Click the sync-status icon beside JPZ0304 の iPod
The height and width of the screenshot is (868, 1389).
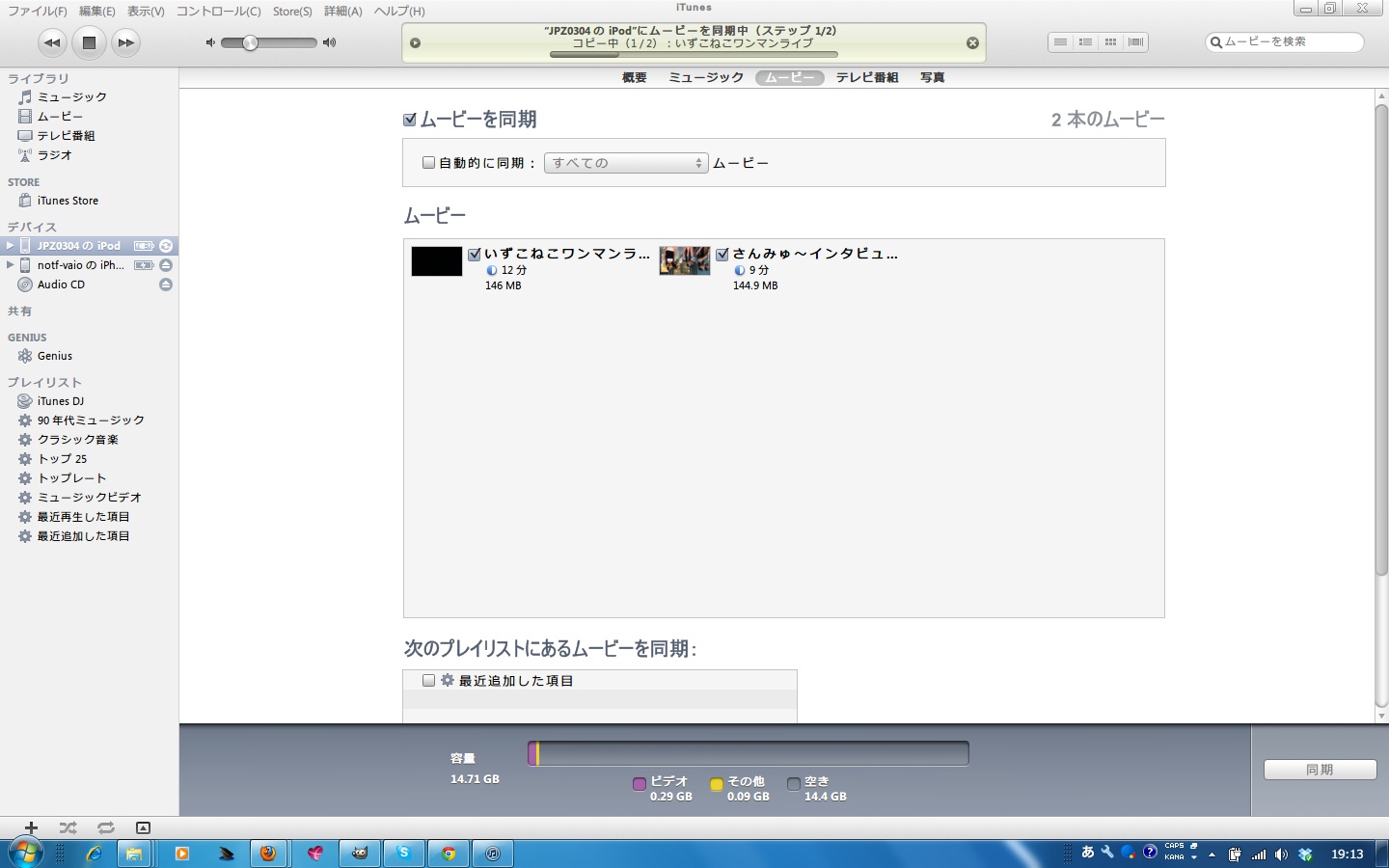(x=166, y=246)
